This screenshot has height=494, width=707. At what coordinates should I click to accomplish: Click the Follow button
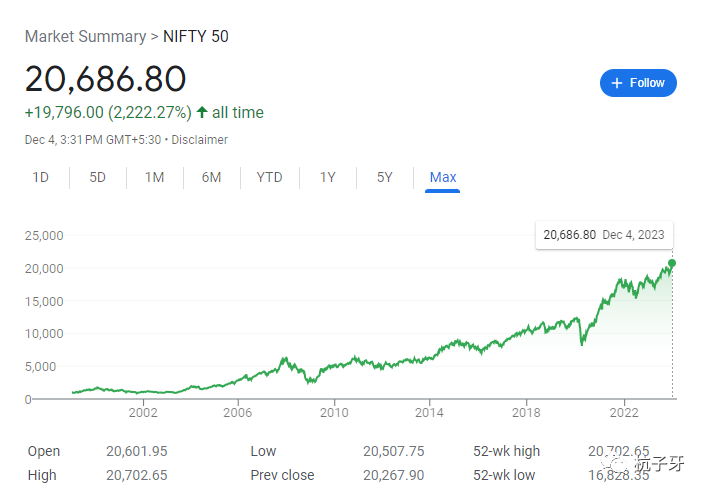click(638, 83)
